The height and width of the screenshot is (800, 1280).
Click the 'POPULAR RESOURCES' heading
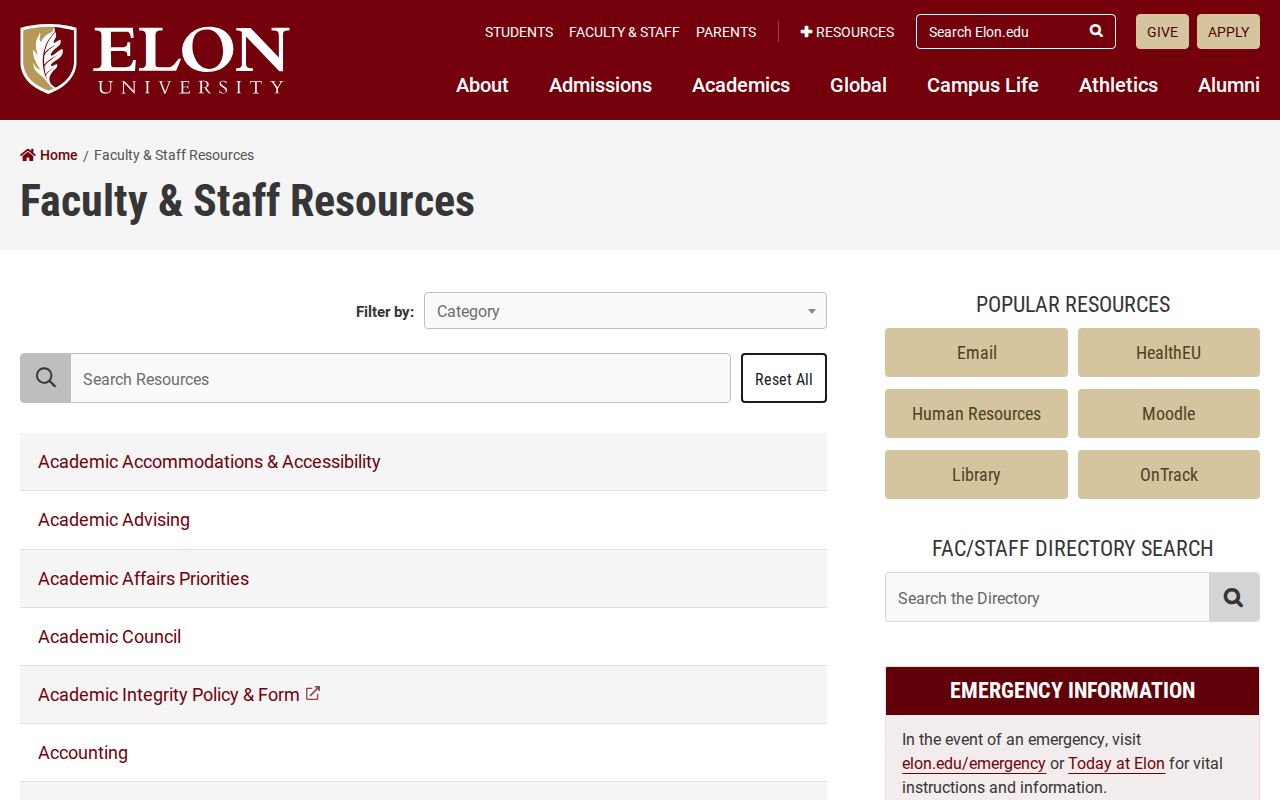click(1073, 304)
